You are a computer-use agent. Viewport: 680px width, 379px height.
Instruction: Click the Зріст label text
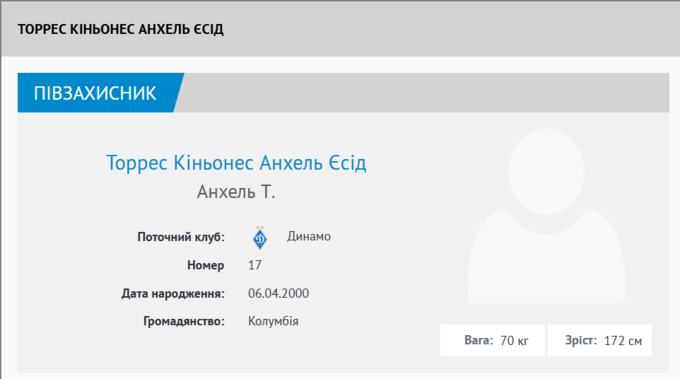[x=581, y=340]
